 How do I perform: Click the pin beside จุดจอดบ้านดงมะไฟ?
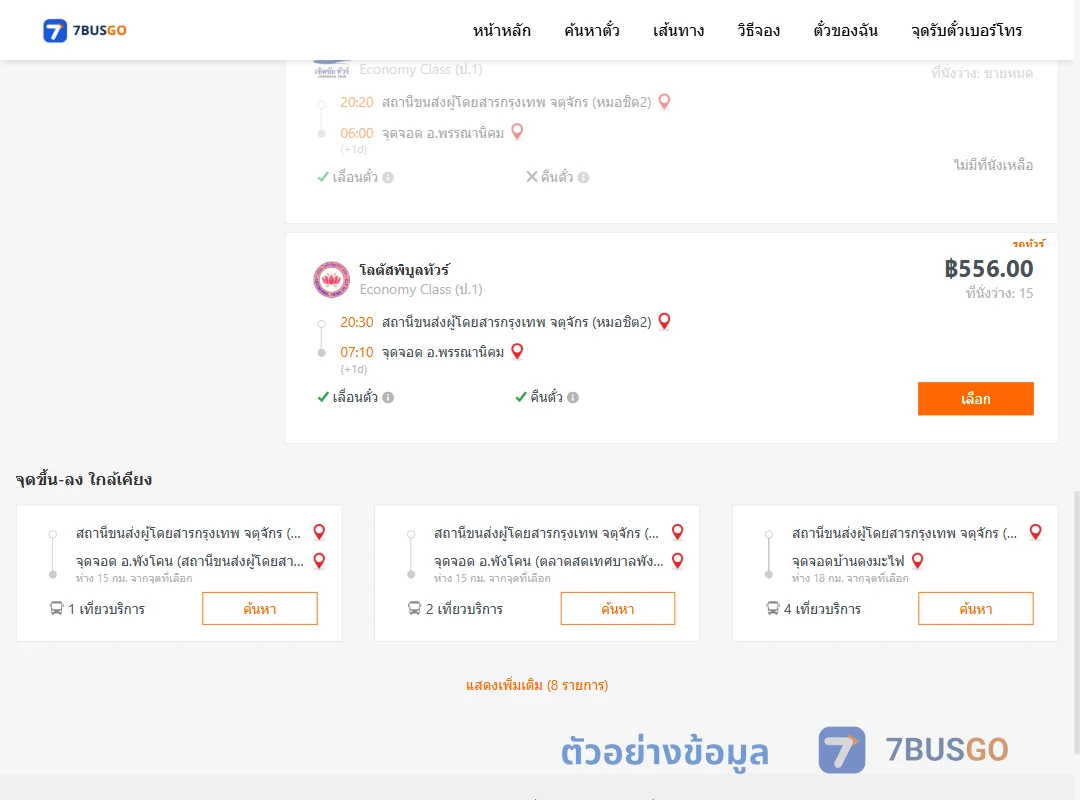917,561
